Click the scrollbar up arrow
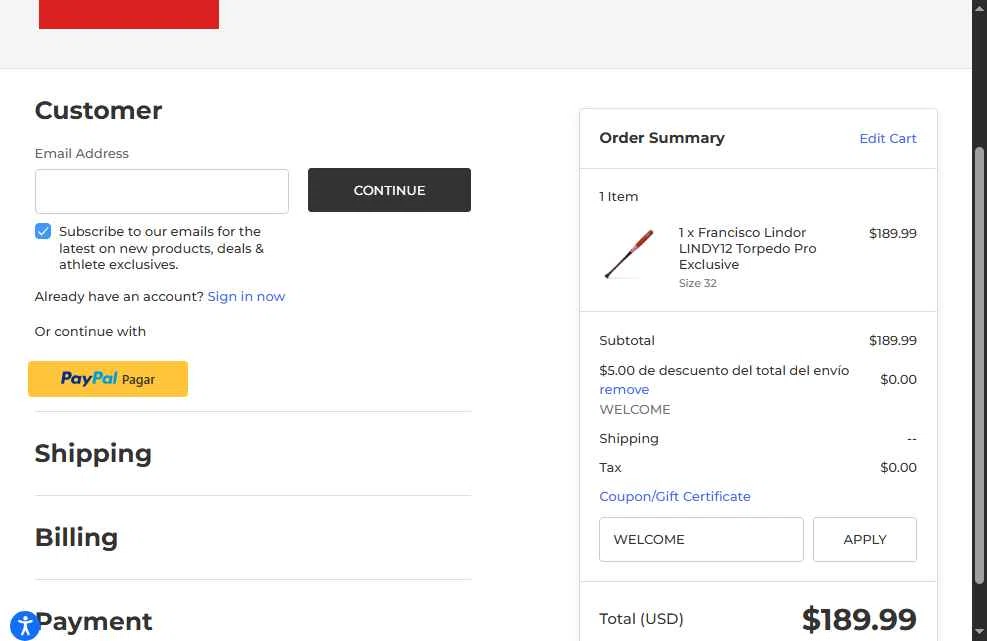Viewport: 987px width, 641px height. [x=979, y=7]
